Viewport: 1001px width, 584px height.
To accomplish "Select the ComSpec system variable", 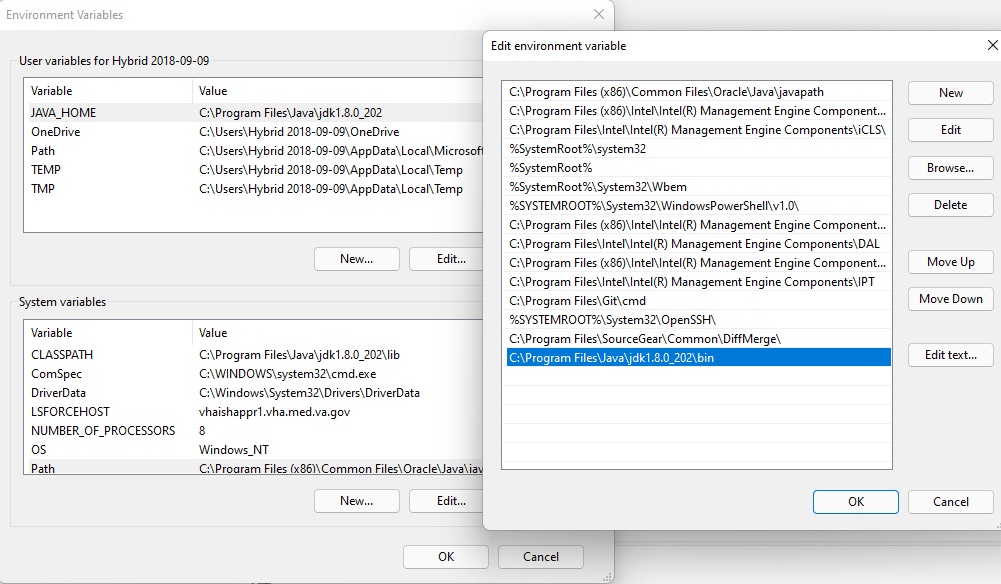I will 255,374.
